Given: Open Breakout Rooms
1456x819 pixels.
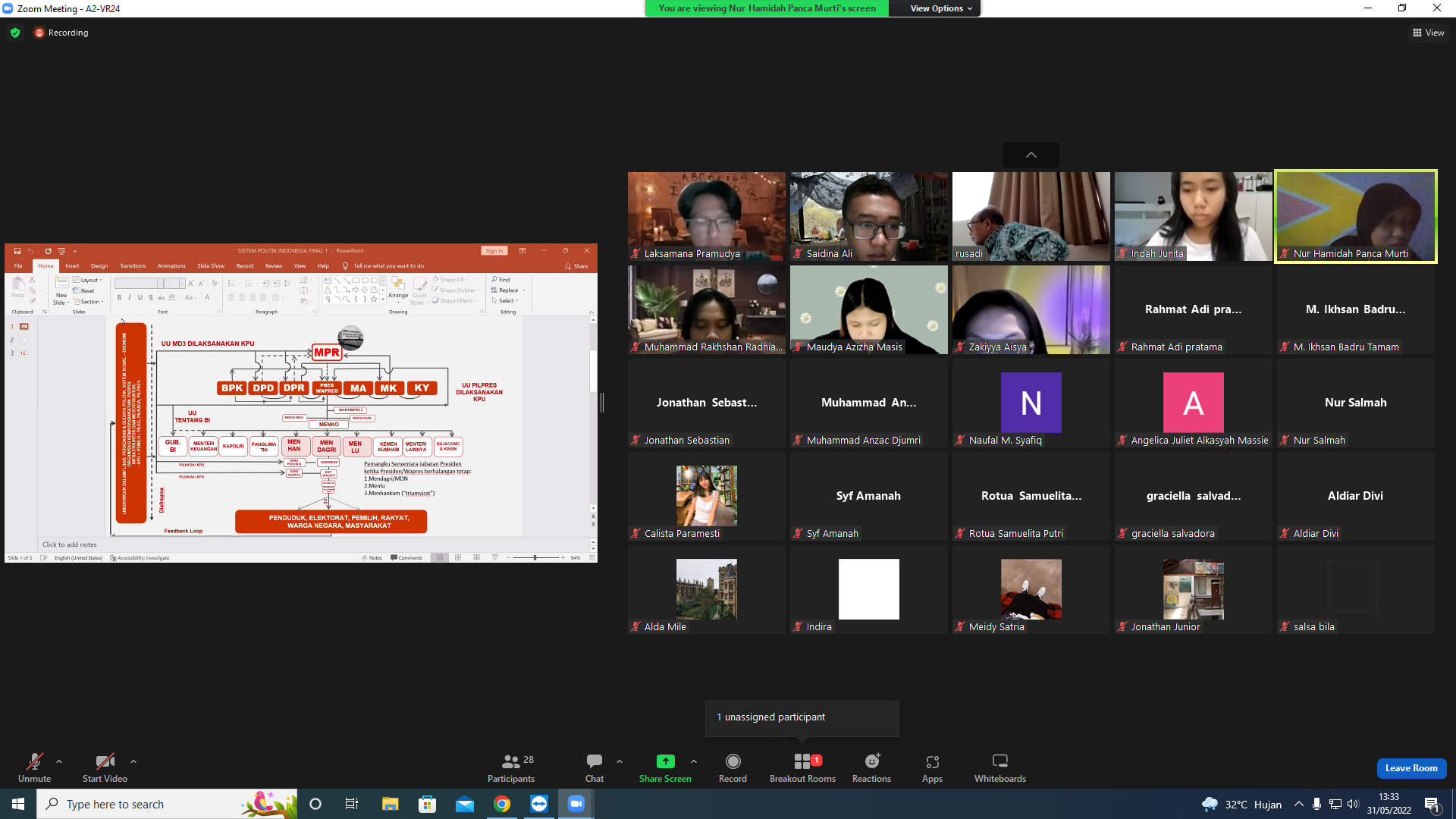Looking at the screenshot, I should coord(802,767).
